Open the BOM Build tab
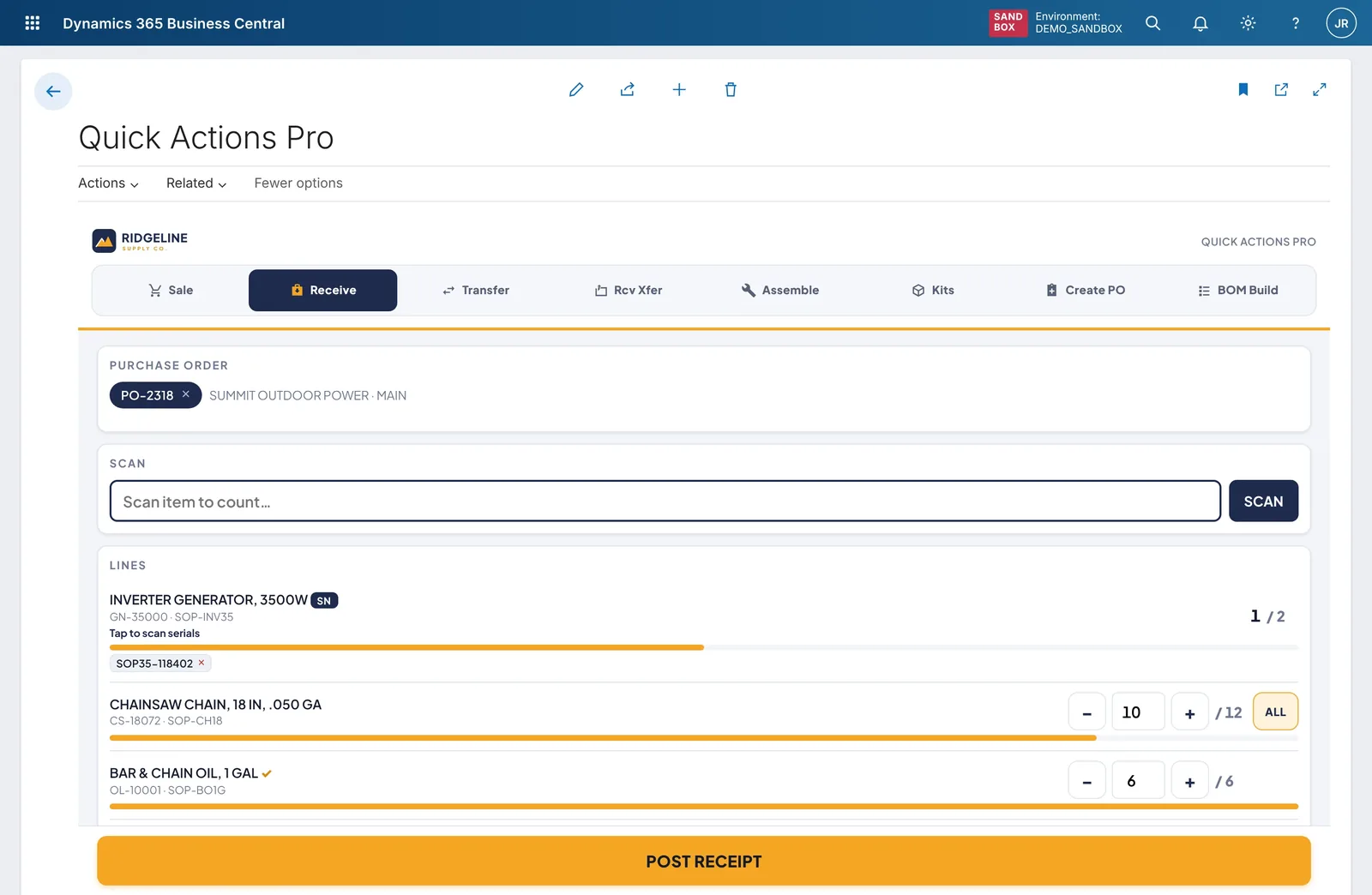This screenshot has height=895, width=1372. coord(1237,291)
